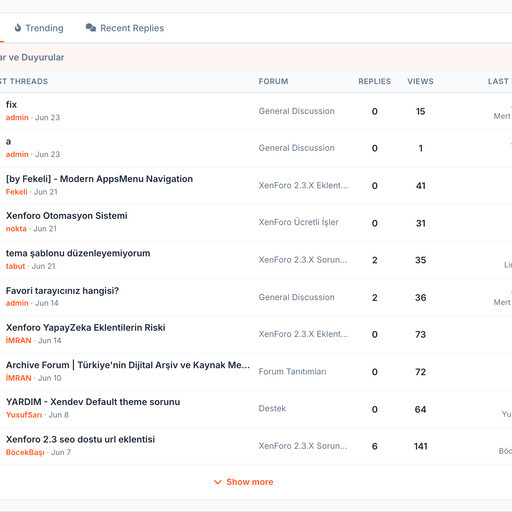Viewport: 512px width, 512px height.
Task: Open Xenforo 2.3 seo dostu url eklentisi thread
Action: pyautogui.click(x=80, y=439)
